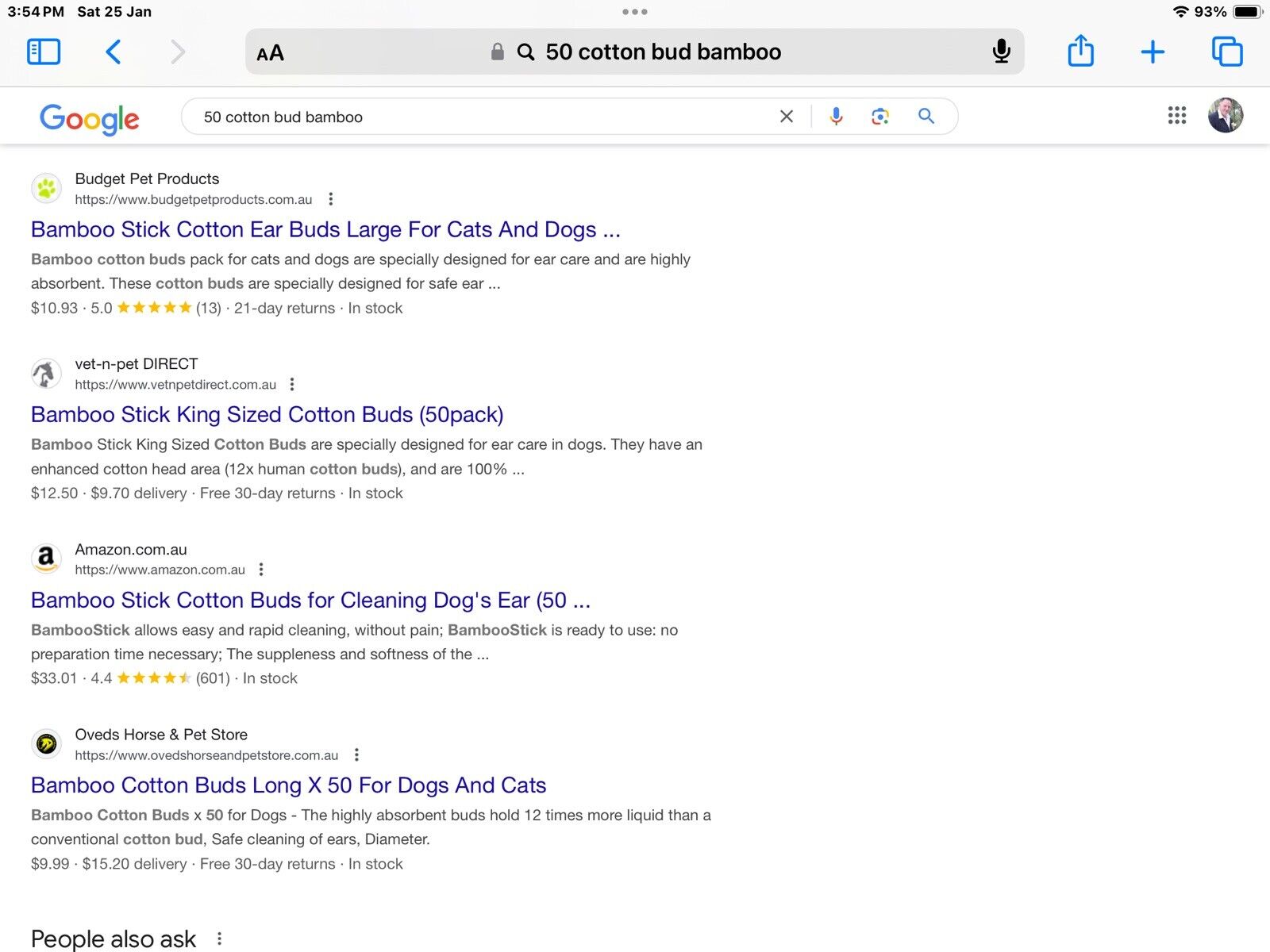The image size is (1270, 952).
Task: Start Google voice search
Action: [836, 117]
